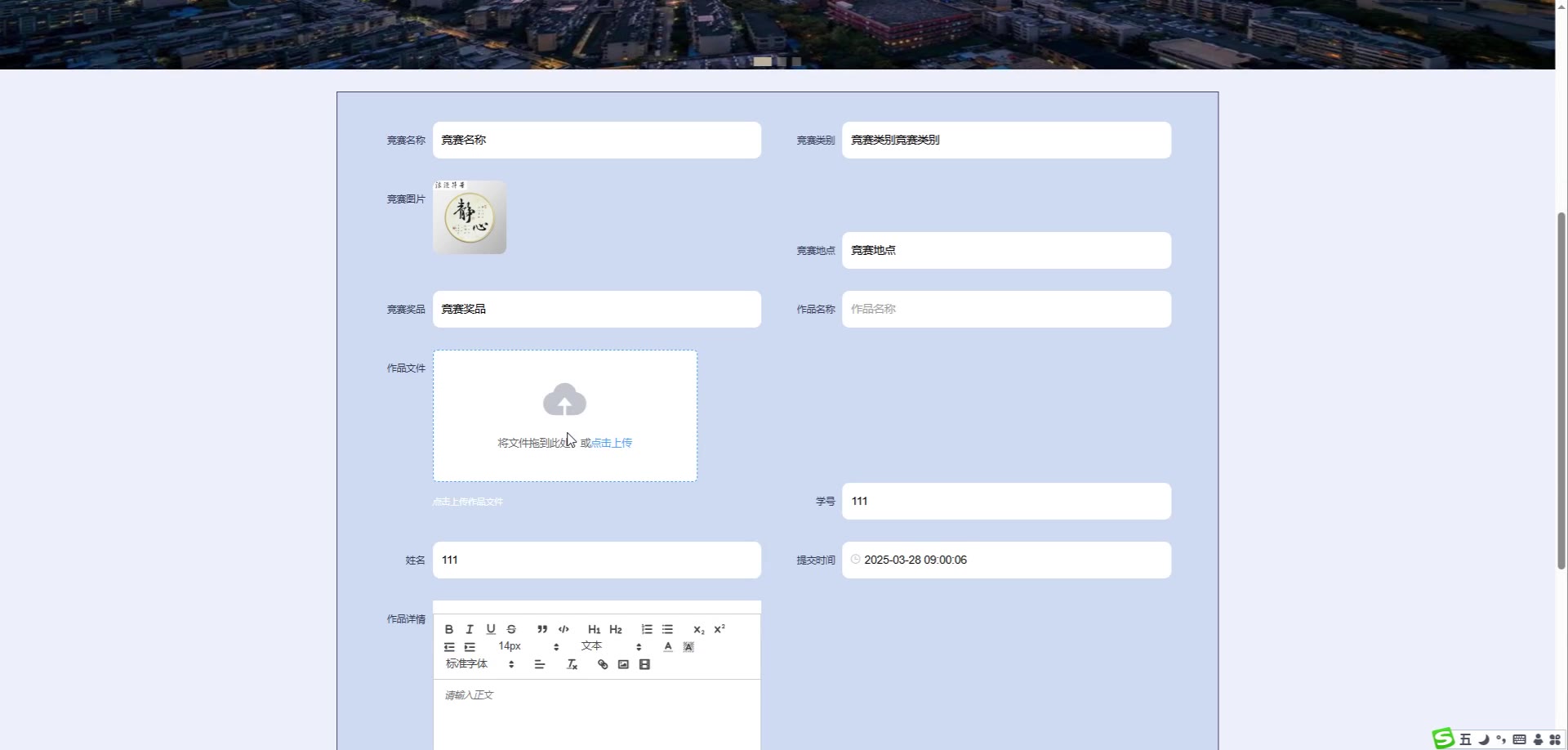Click the clock icon in 提交时间

coord(855,560)
